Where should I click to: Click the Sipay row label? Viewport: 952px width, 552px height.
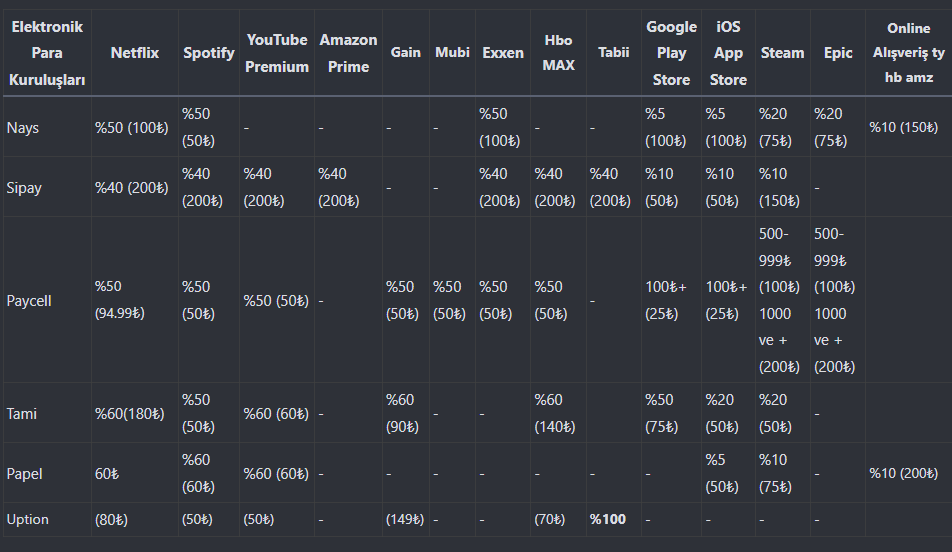click(24, 188)
